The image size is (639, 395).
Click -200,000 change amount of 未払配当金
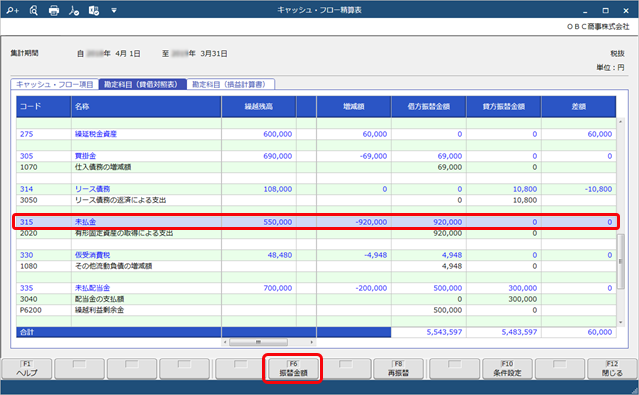(x=371, y=288)
